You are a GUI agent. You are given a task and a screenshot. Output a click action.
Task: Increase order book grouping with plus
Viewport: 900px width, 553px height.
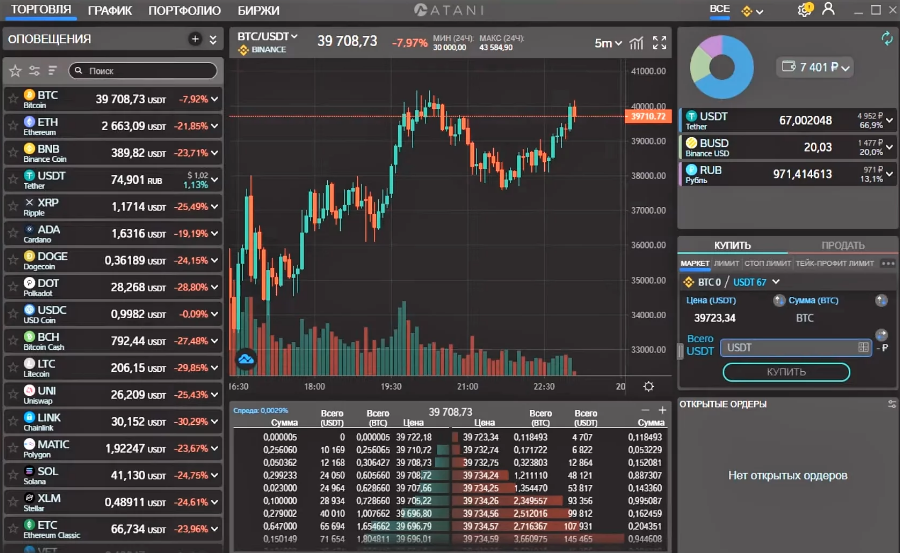click(662, 410)
